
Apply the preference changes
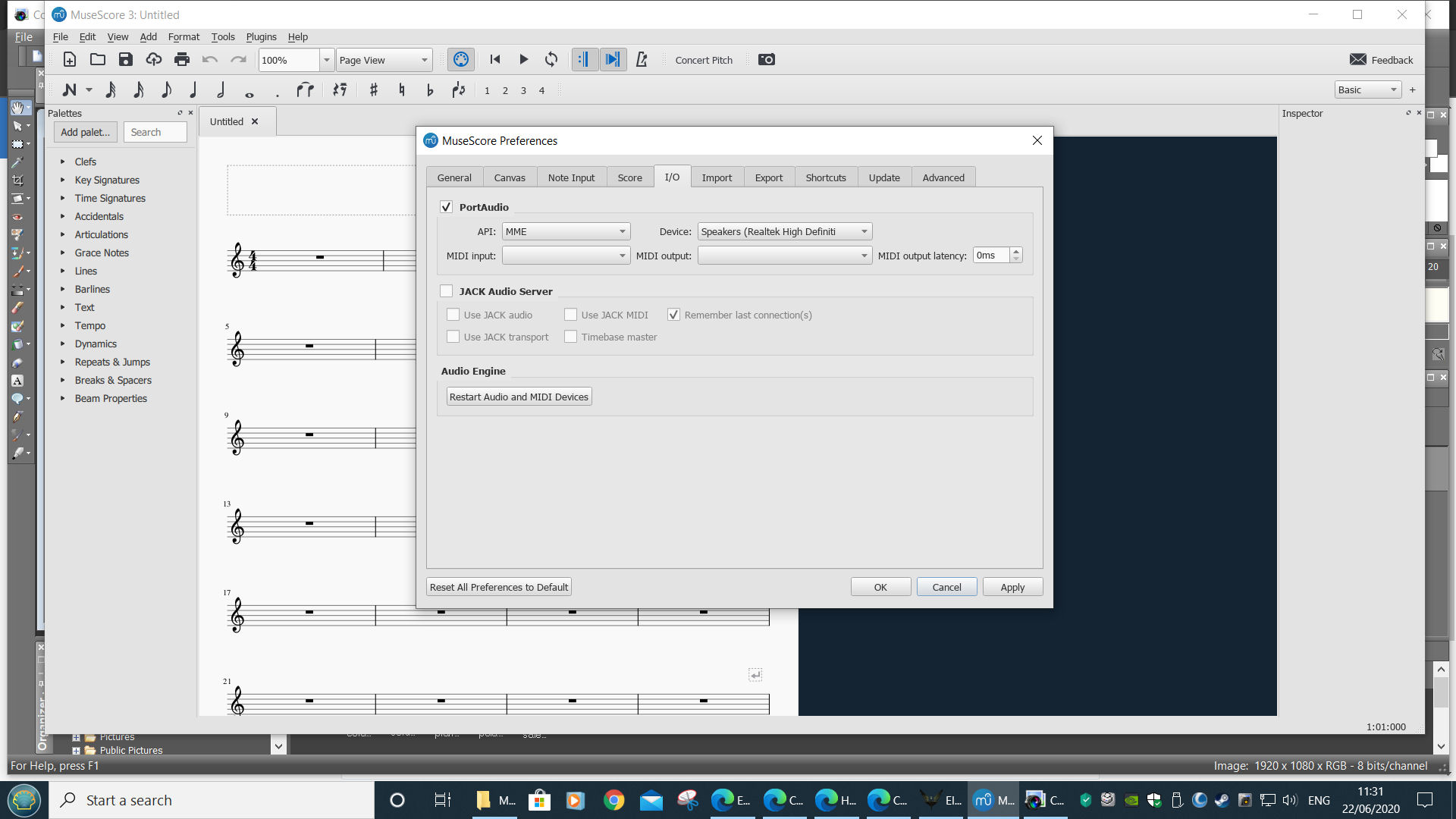point(1012,587)
